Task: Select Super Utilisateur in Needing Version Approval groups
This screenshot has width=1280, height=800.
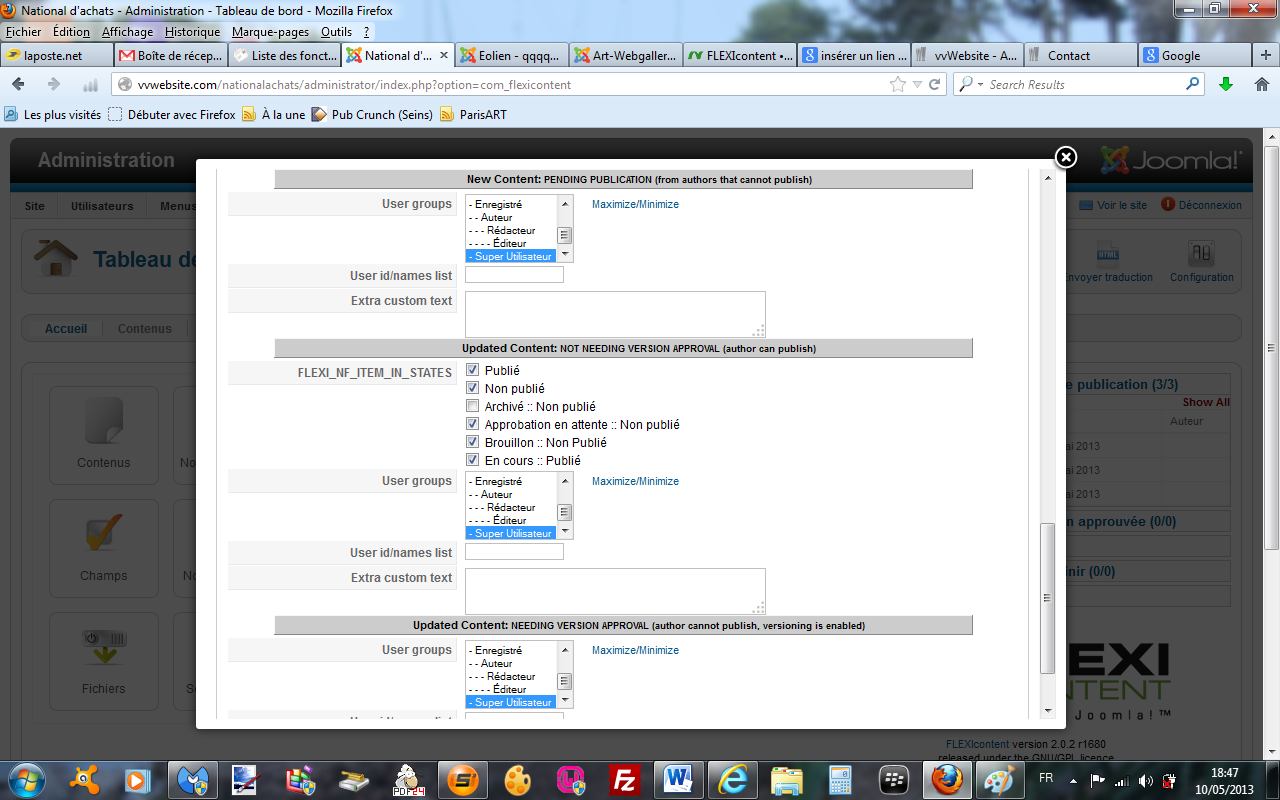Action: 511,702
